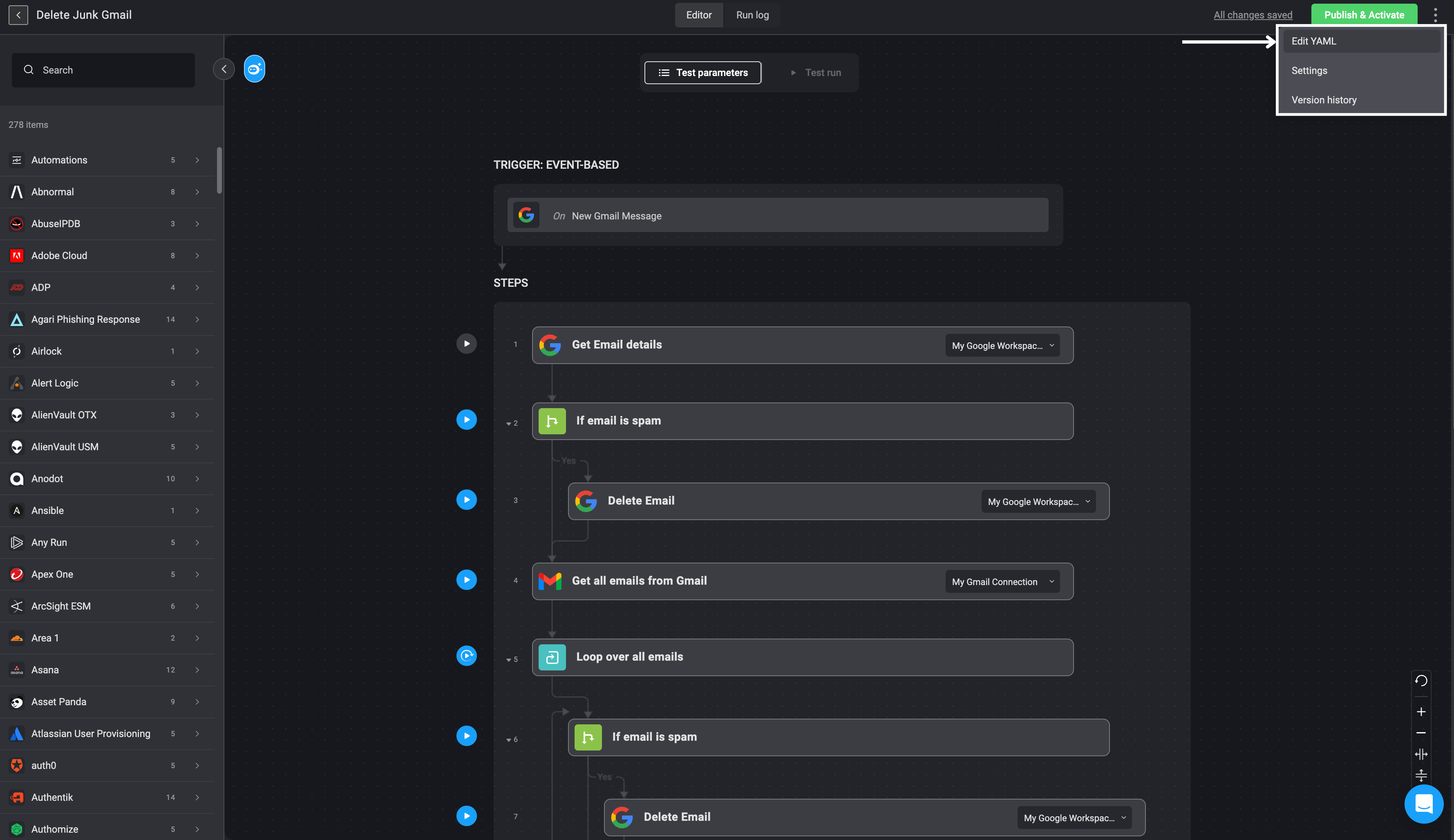
Task: Click the zoom out minus icon
Action: click(x=1421, y=733)
